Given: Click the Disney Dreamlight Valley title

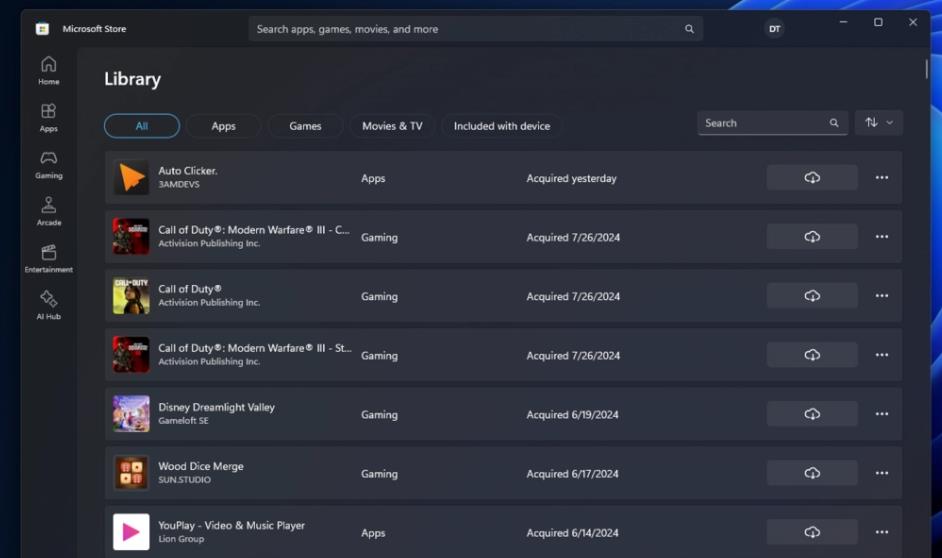Looking at the screenshot, I should [216, 407].
